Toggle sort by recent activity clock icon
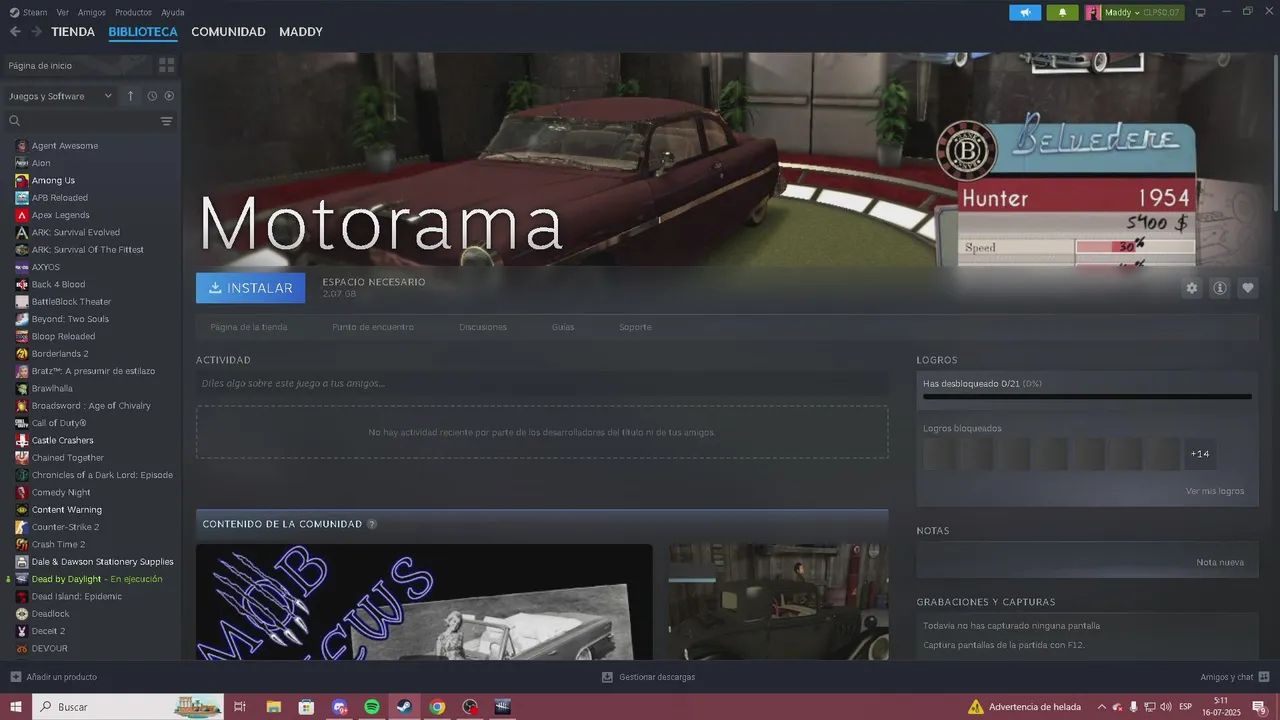Viewport: 1280px width, 720px height. (152, 96)
